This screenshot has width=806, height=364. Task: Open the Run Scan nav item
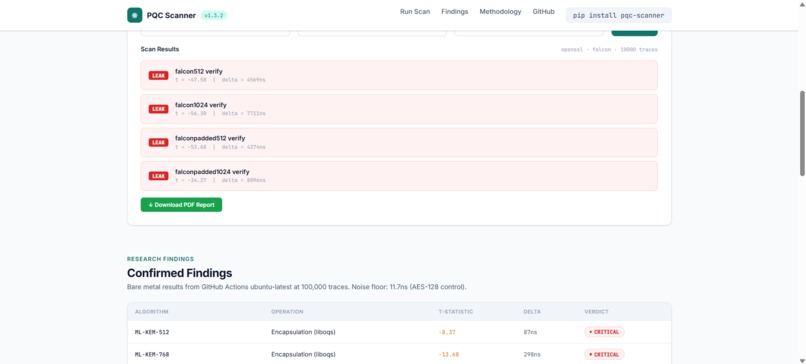click(x=415, y=11)
